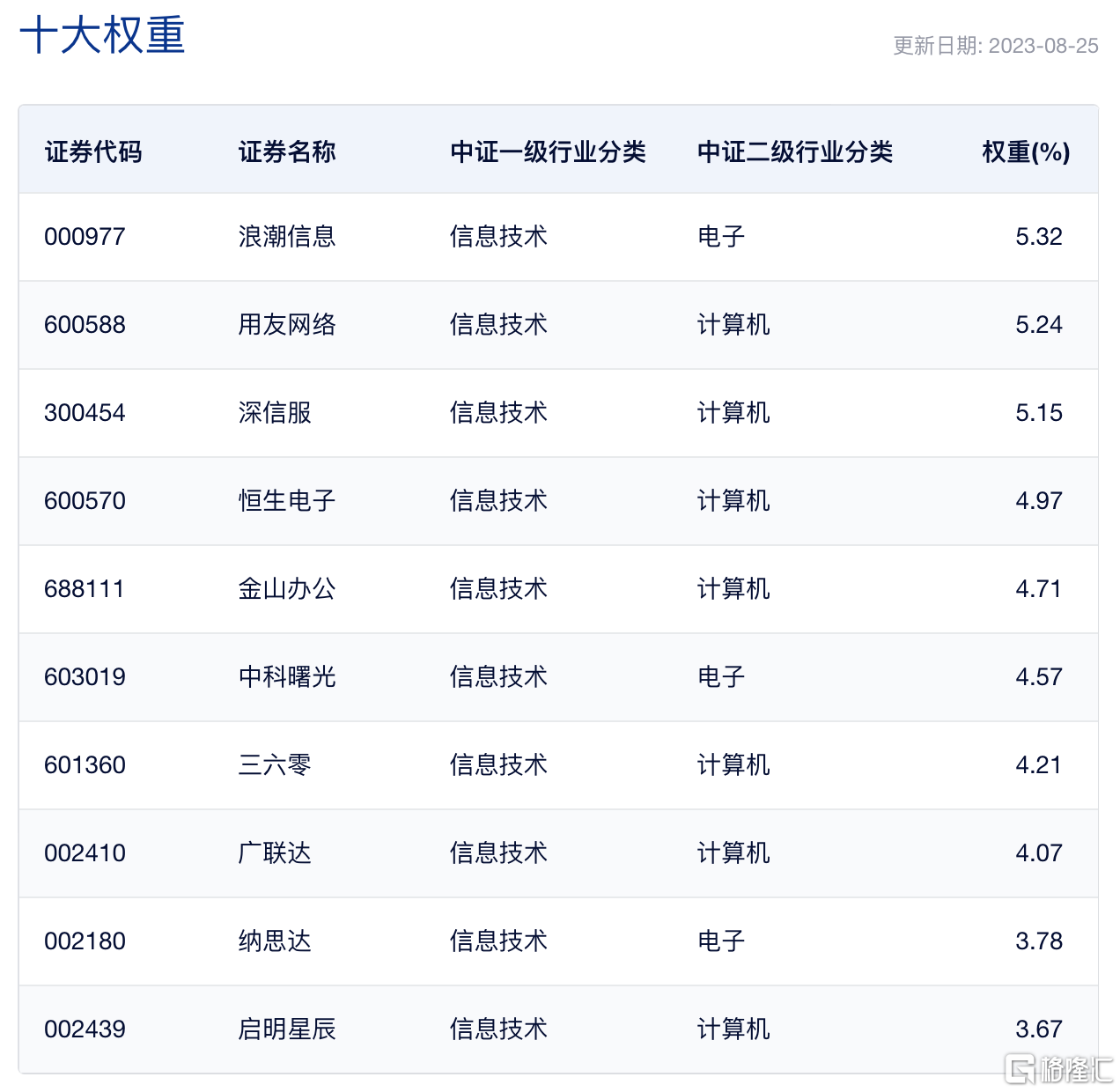Image resolution: width=1120 pixels, height=1092 pixels.
Task: Click security code 000977
Action: (x=85, y=237)
